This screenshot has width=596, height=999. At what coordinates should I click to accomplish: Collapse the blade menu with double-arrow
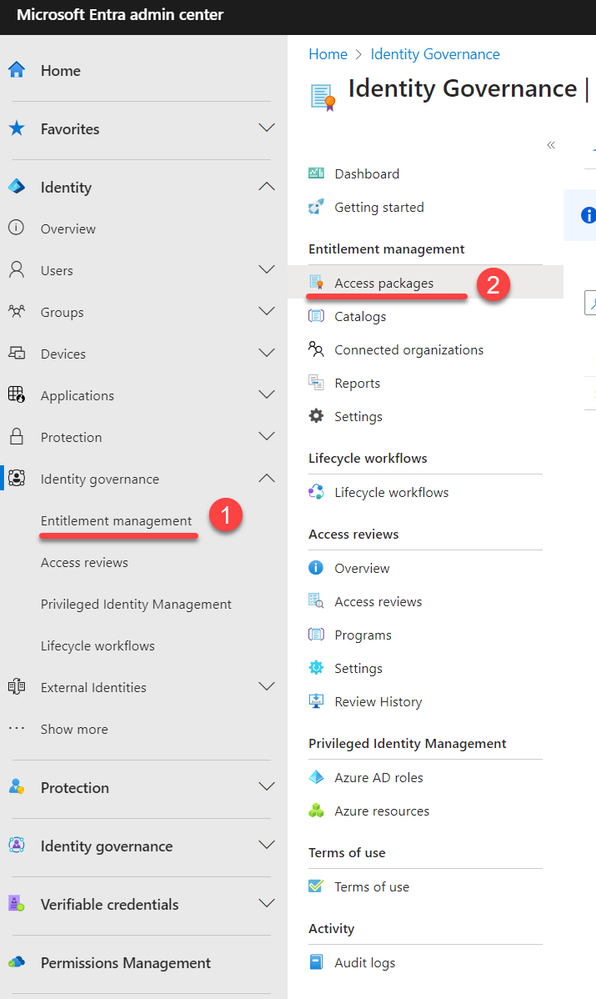coord(551,145)
